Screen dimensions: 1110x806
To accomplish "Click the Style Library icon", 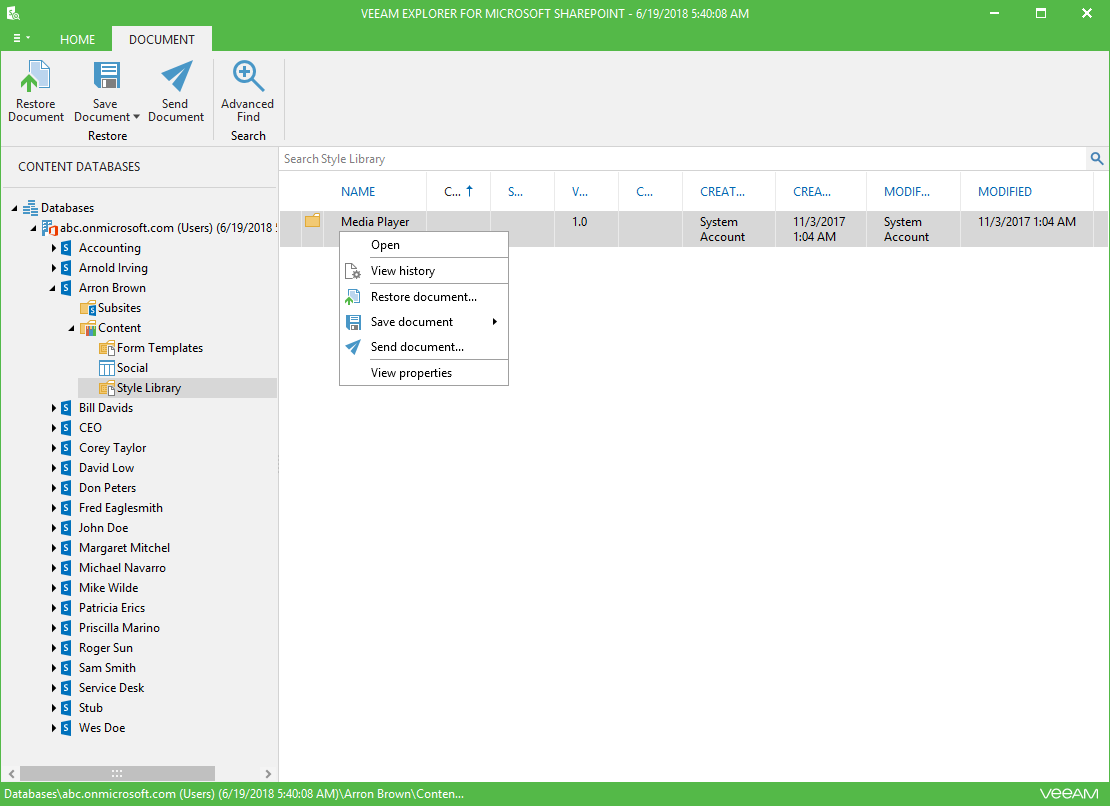I will pyautogui.click(x=107, y=388).
